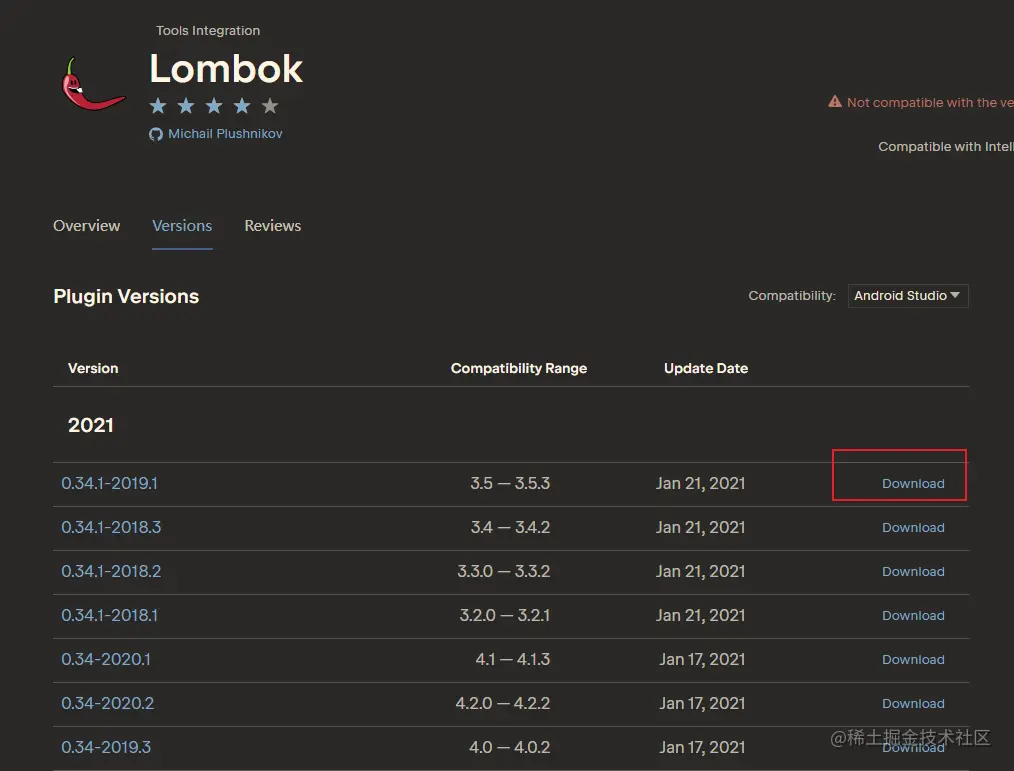Click the Plugin Versions heading
This screenshot has width=1014, height=771.
(126, 296)
